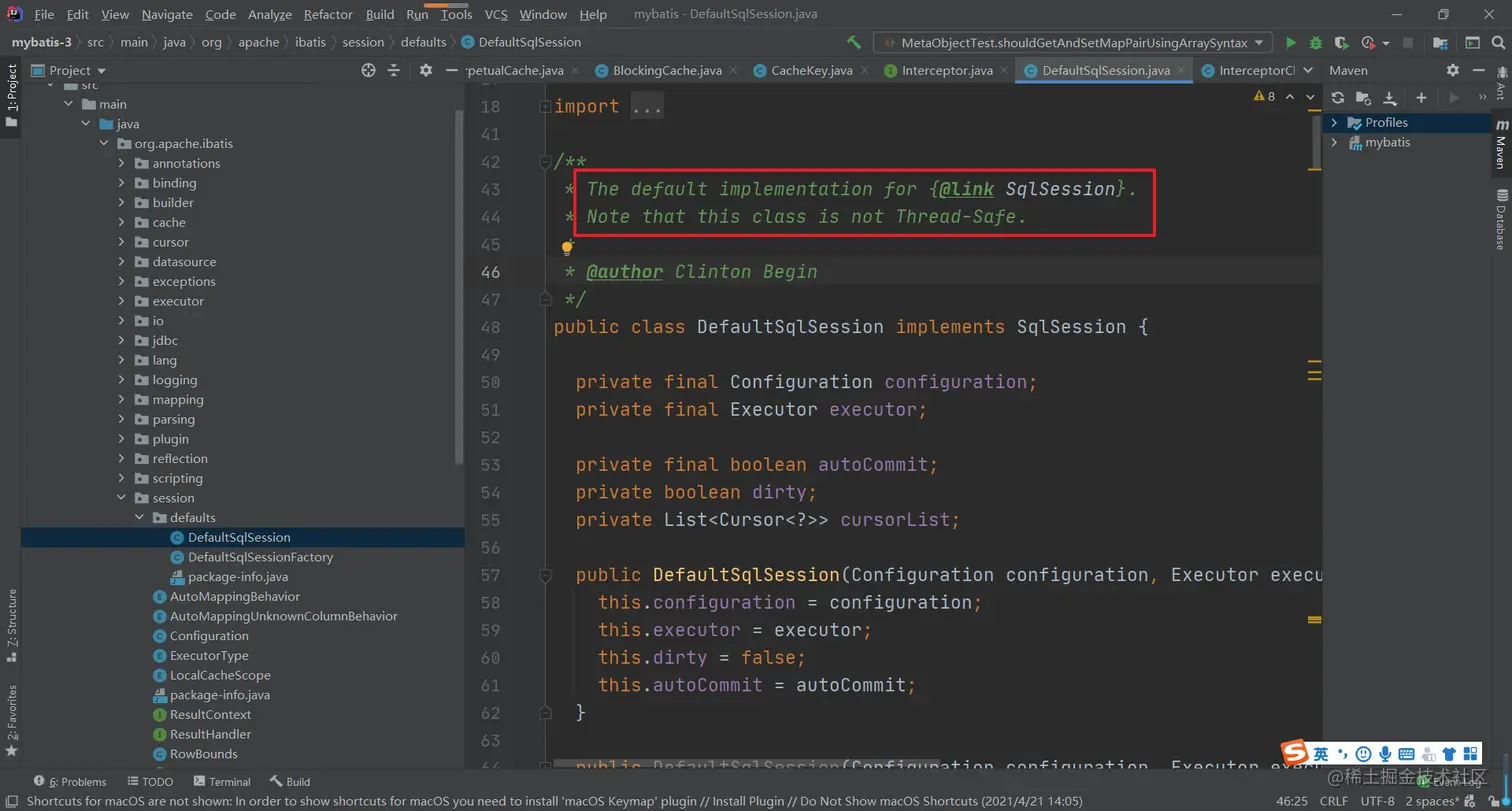Click the Sogou microphone voice input icon
This screenshot has height=811, width=1512.
point(1385,753)
